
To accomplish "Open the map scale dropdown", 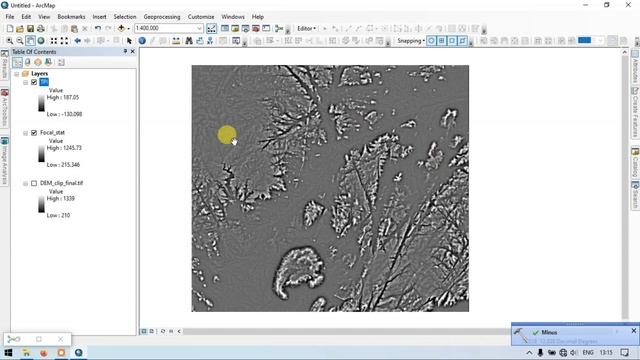I will coord(199,29).
